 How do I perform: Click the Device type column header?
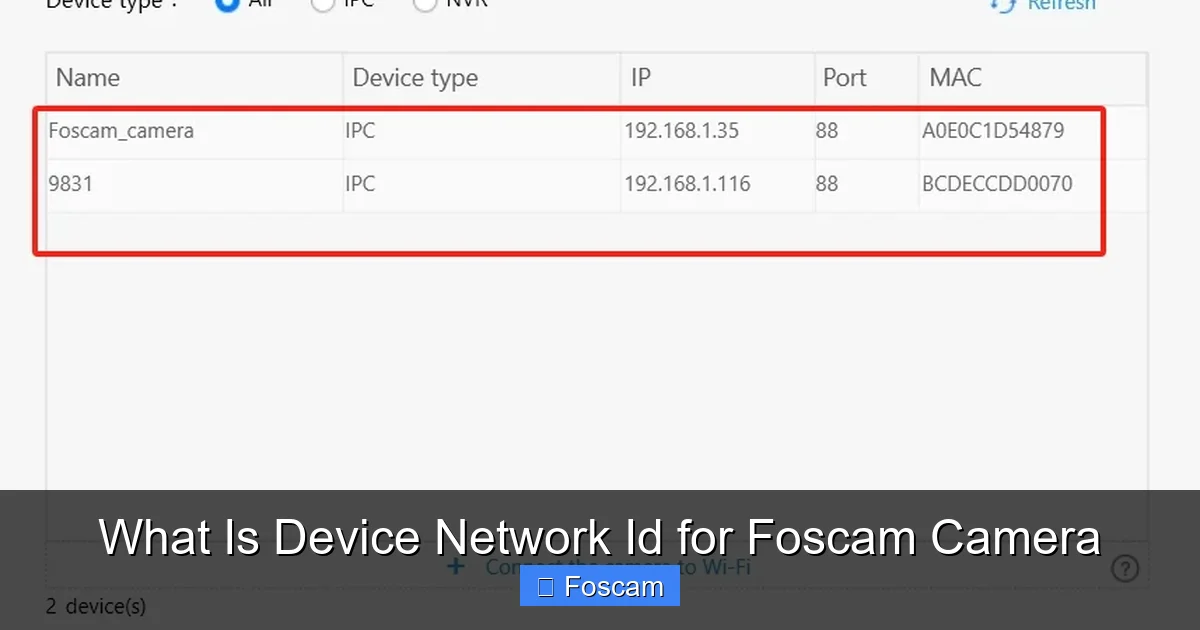click(x=415, y=78)
